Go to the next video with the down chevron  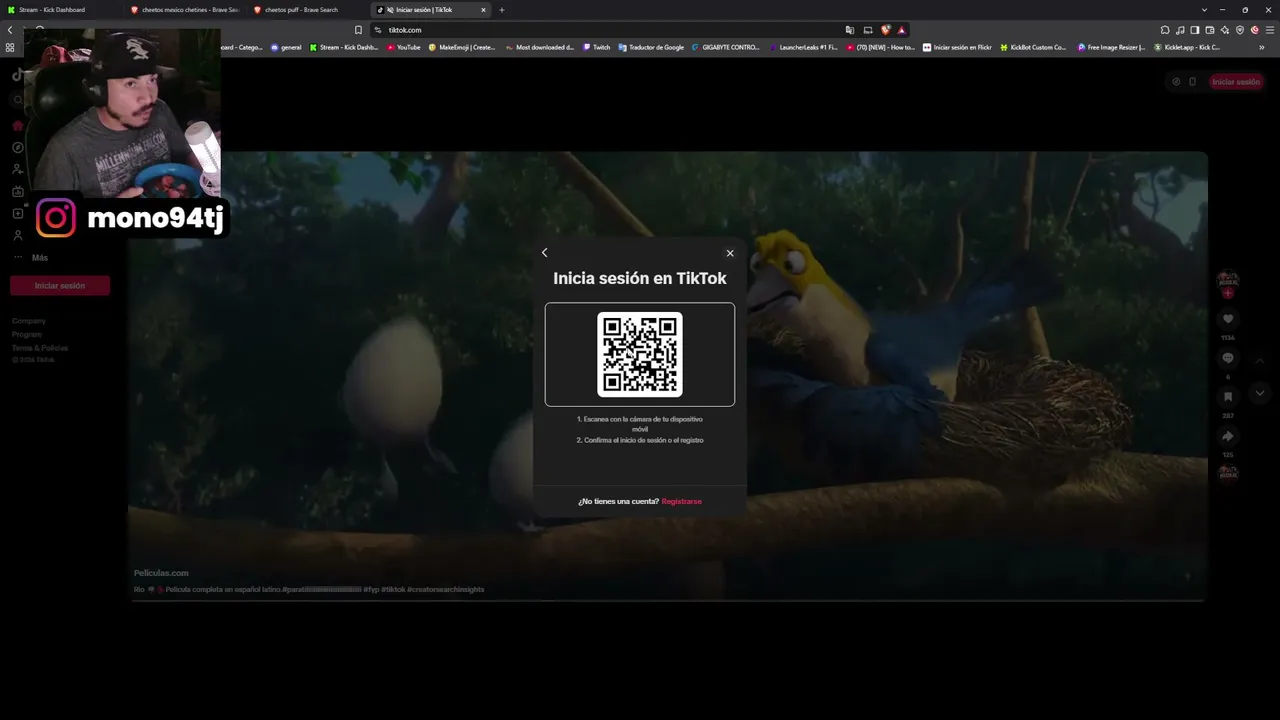point(1260,393)
